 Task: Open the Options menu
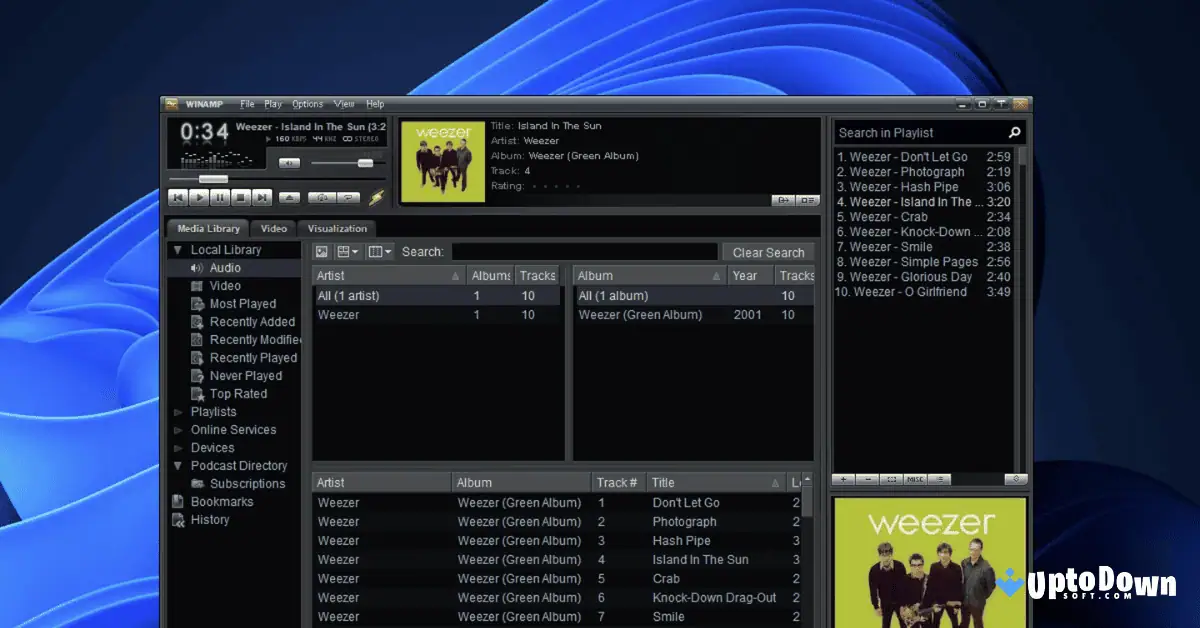click(307, 103)
